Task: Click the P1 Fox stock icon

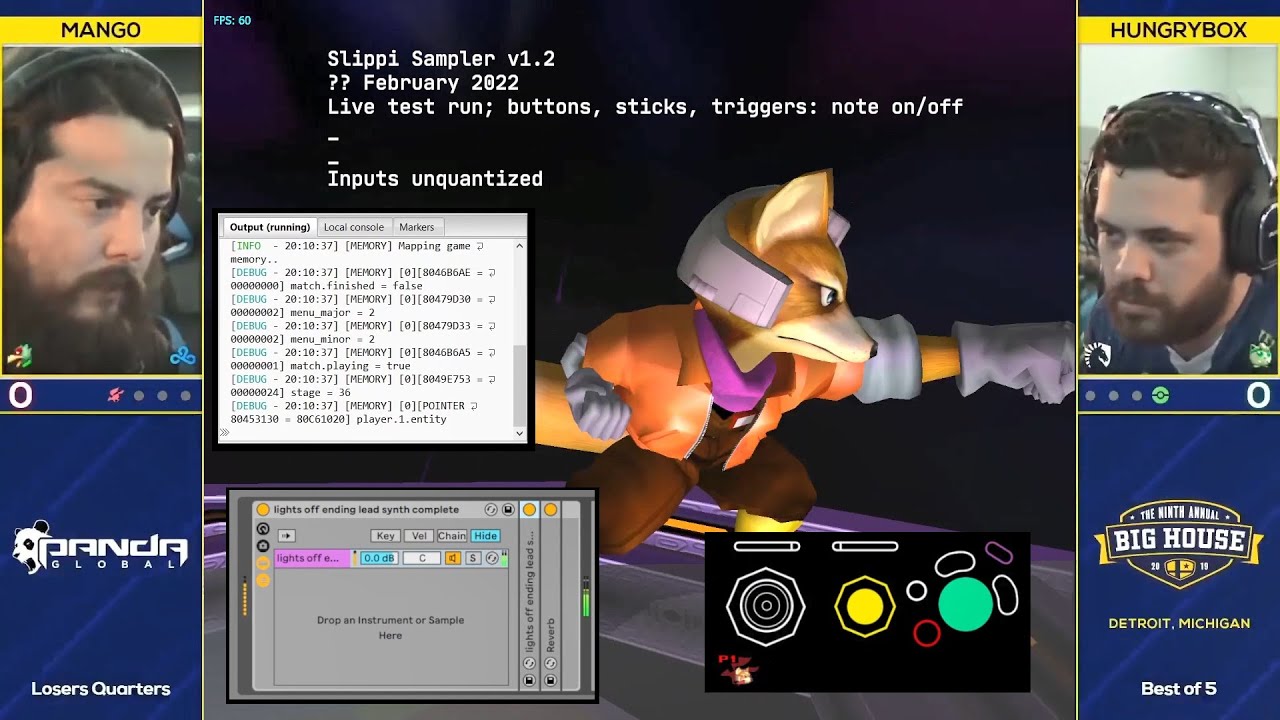Action: (739, 669)
